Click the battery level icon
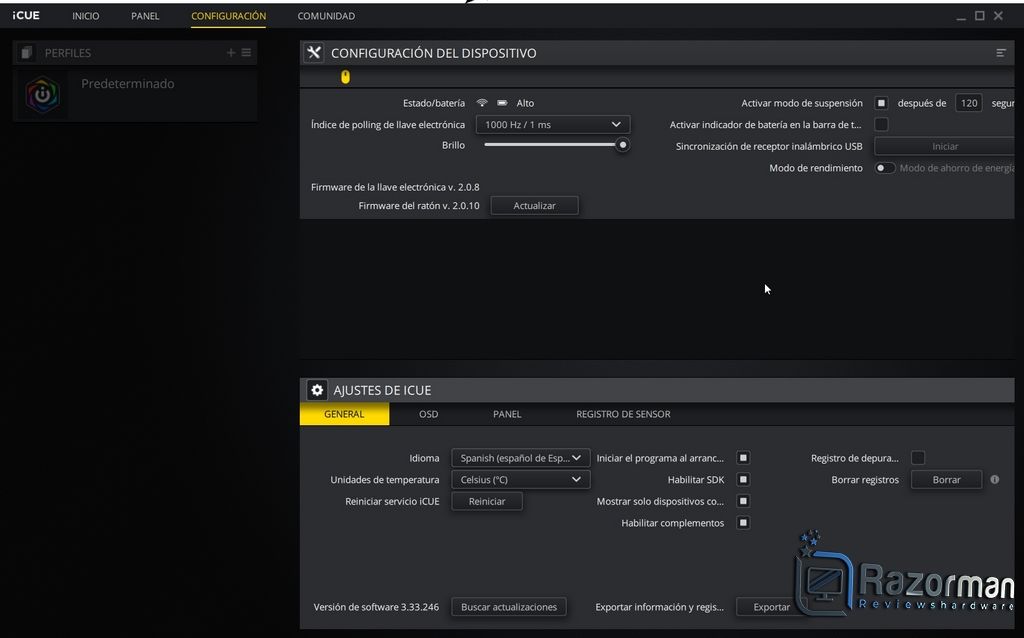Screen dimensions: 1024x638 (502, 103)
